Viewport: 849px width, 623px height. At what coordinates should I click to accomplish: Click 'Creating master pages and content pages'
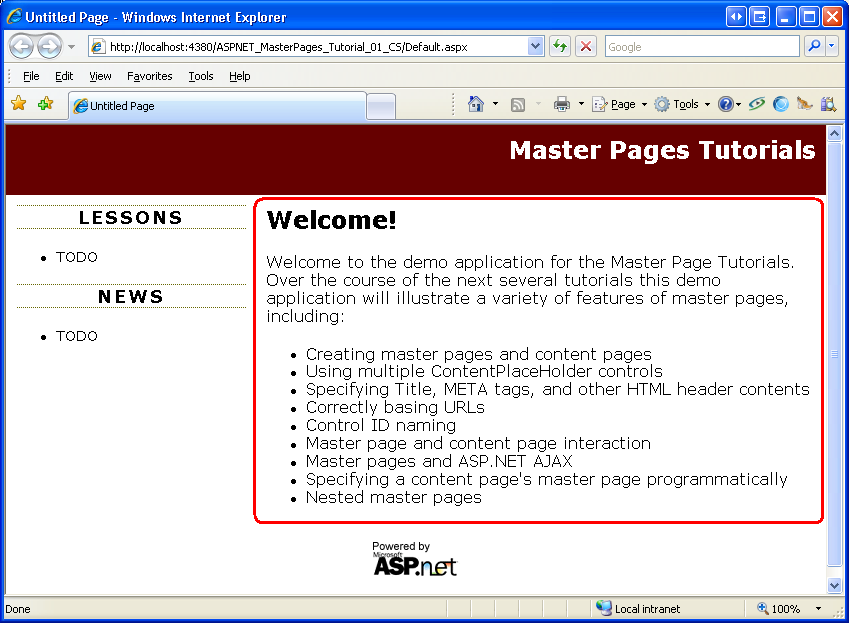tap(479, 354)
